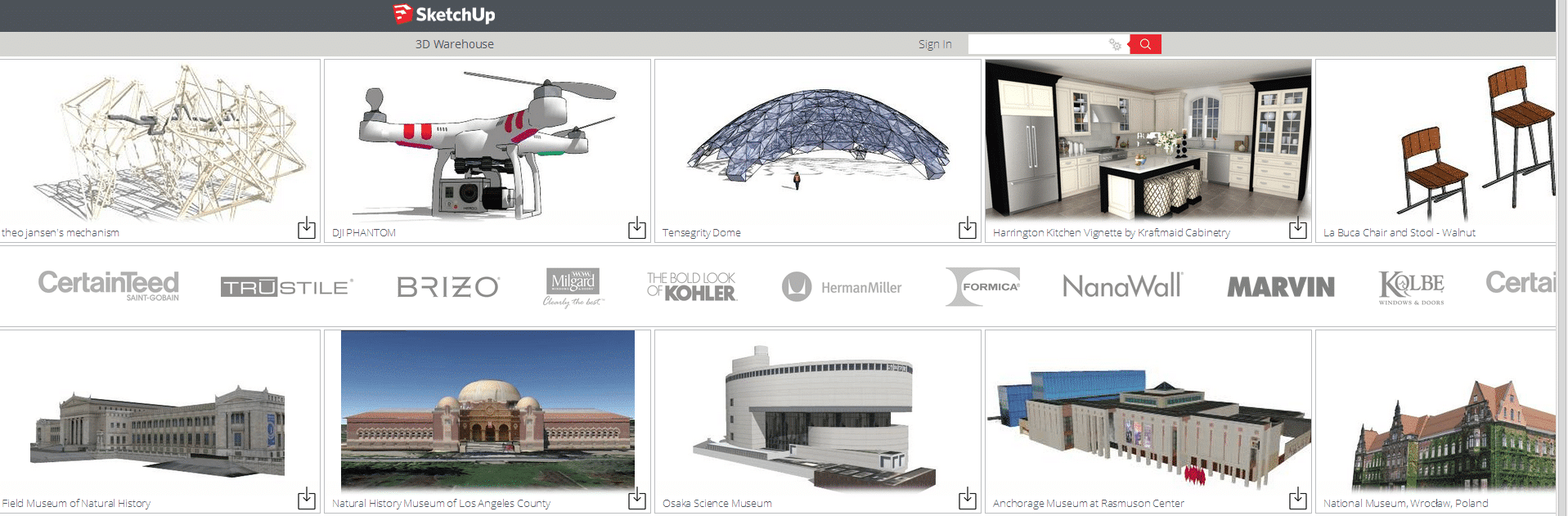The image size is (1568, 516).
Task: Click the 'DJI PHANTOM' title text
Action: (364, 233)
